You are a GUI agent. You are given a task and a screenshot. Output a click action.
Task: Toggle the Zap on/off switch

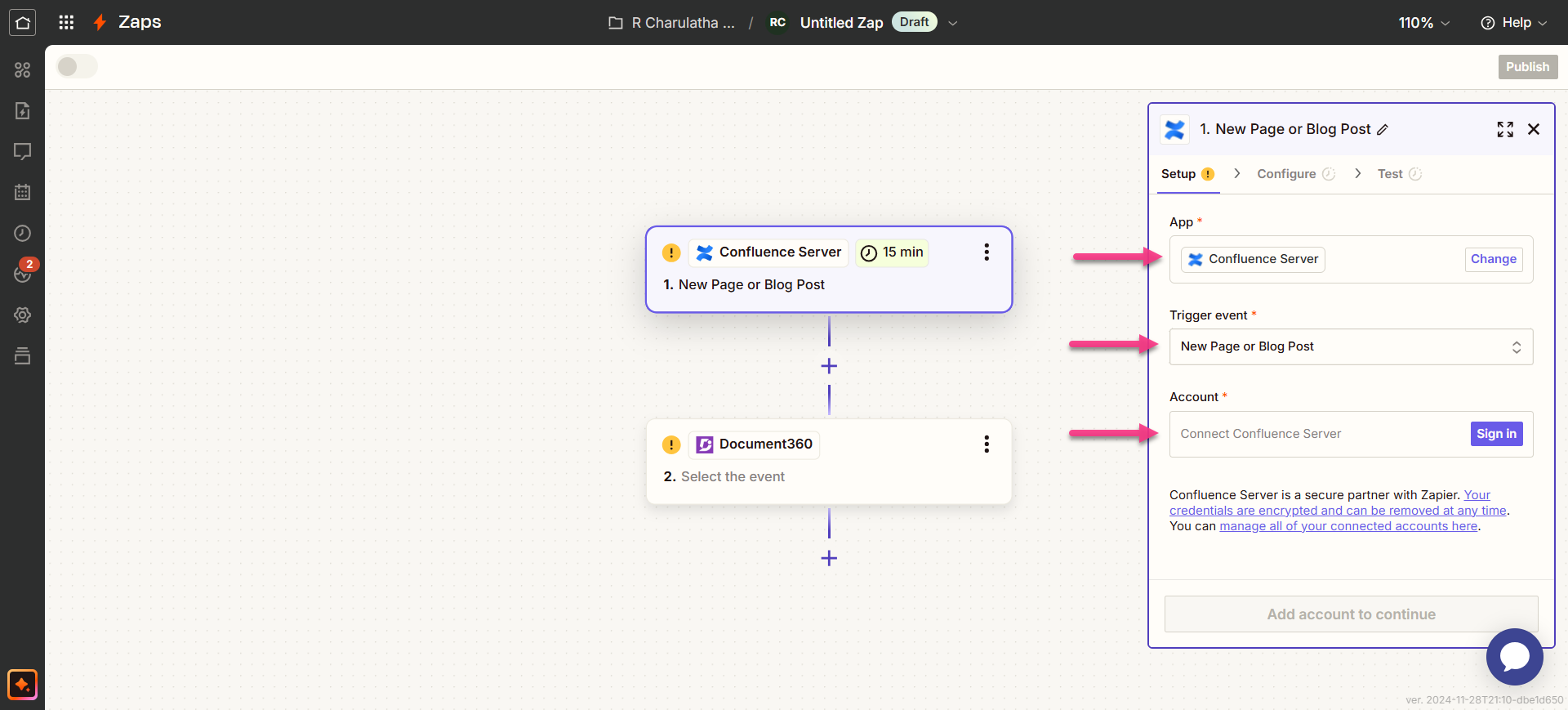[x=77, y=66]
